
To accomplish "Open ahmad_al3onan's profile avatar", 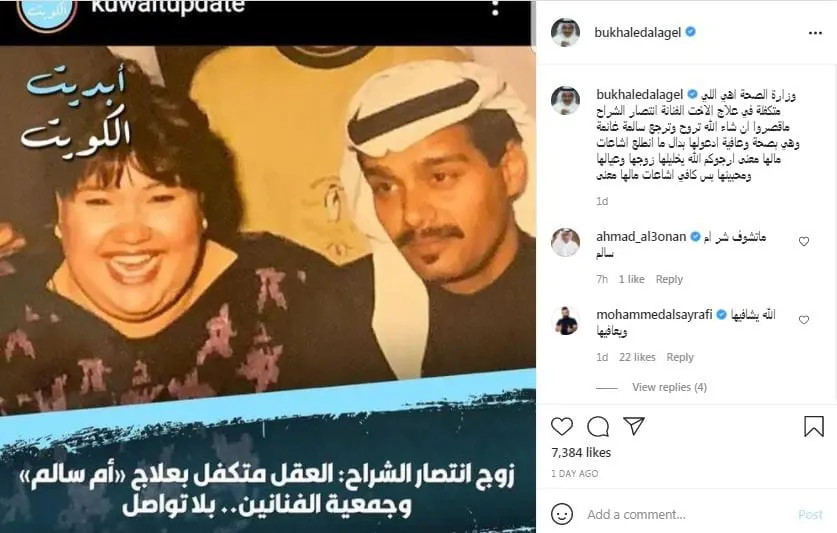I will (x=565, y=242).
